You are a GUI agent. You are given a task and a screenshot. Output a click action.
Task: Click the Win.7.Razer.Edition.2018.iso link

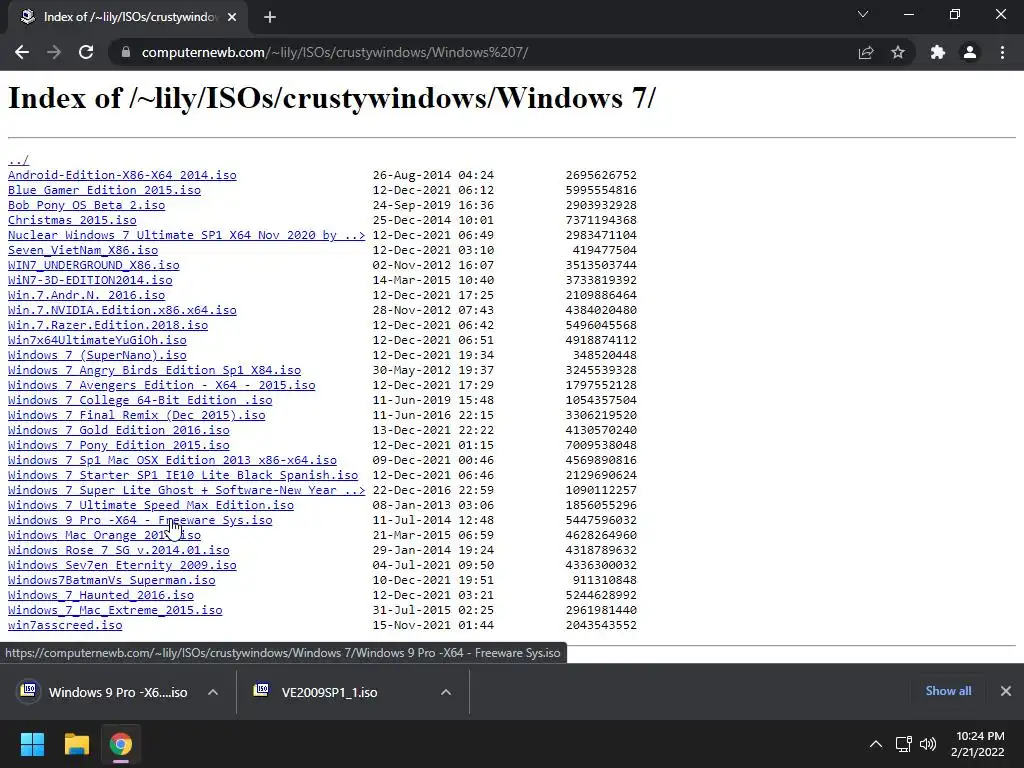pos(108,325)
